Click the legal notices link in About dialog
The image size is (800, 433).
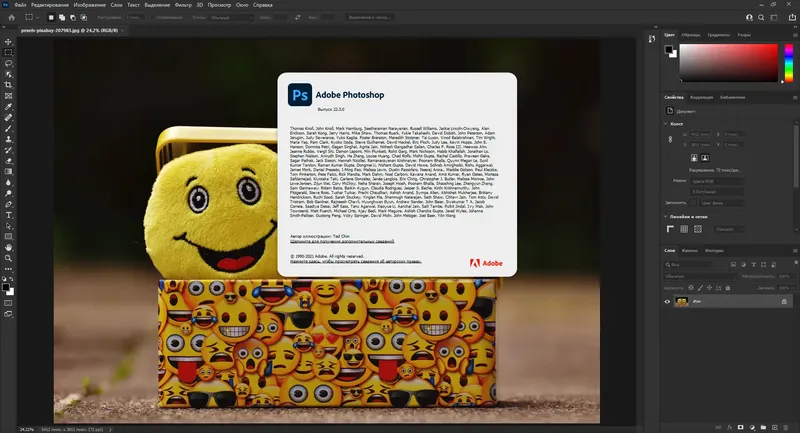coord(356,261)
